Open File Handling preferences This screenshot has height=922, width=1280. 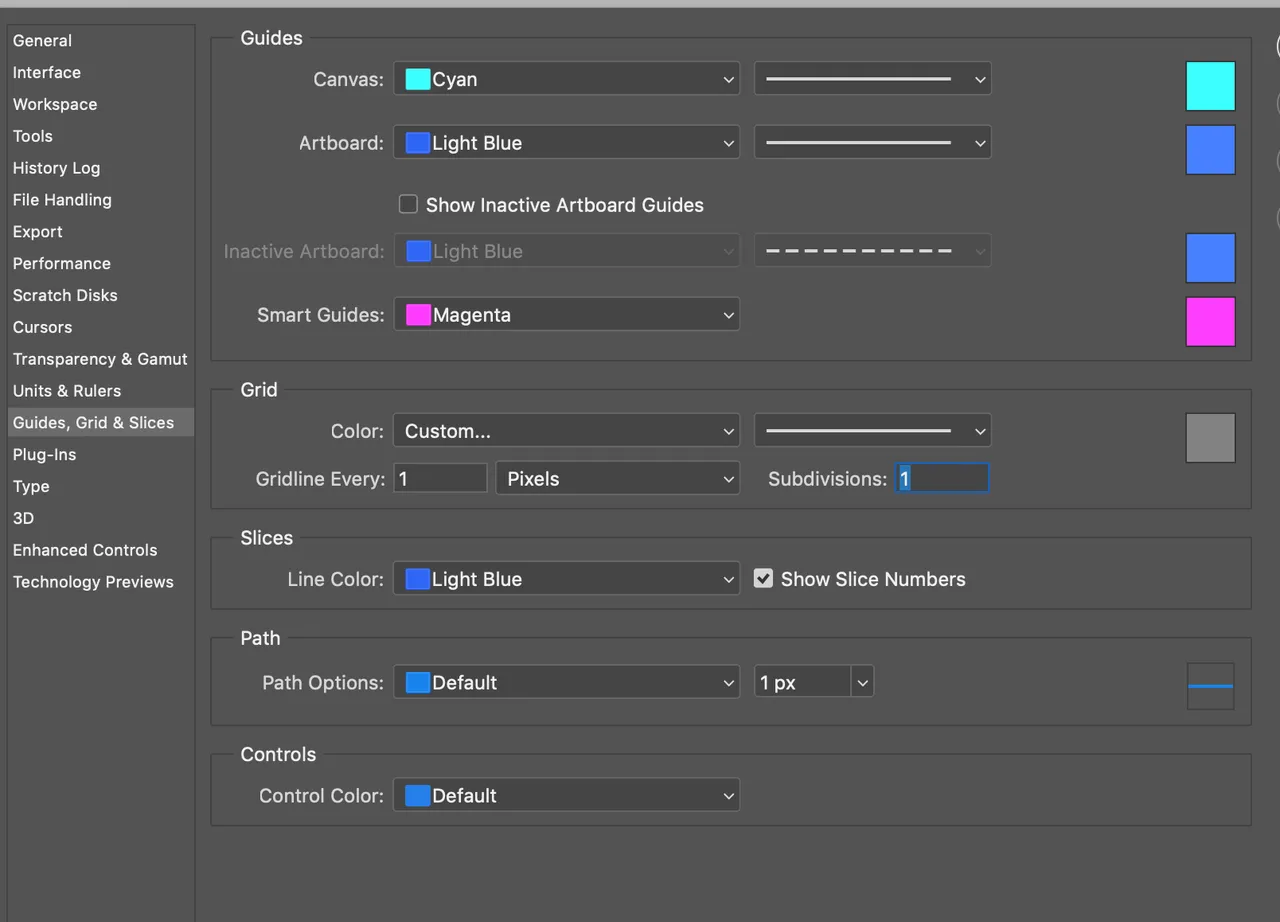(62, 200)
